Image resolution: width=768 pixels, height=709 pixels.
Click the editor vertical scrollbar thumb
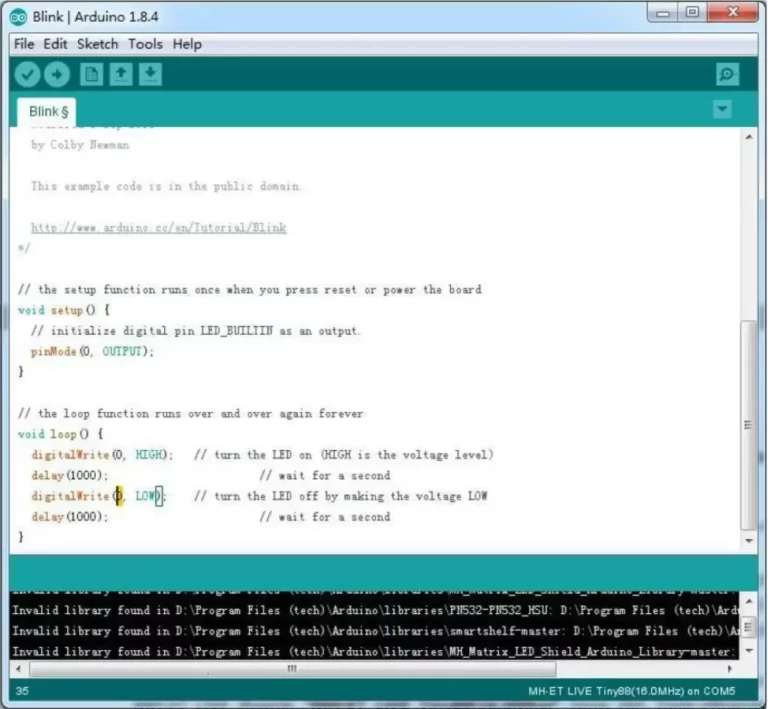(748, 425)
